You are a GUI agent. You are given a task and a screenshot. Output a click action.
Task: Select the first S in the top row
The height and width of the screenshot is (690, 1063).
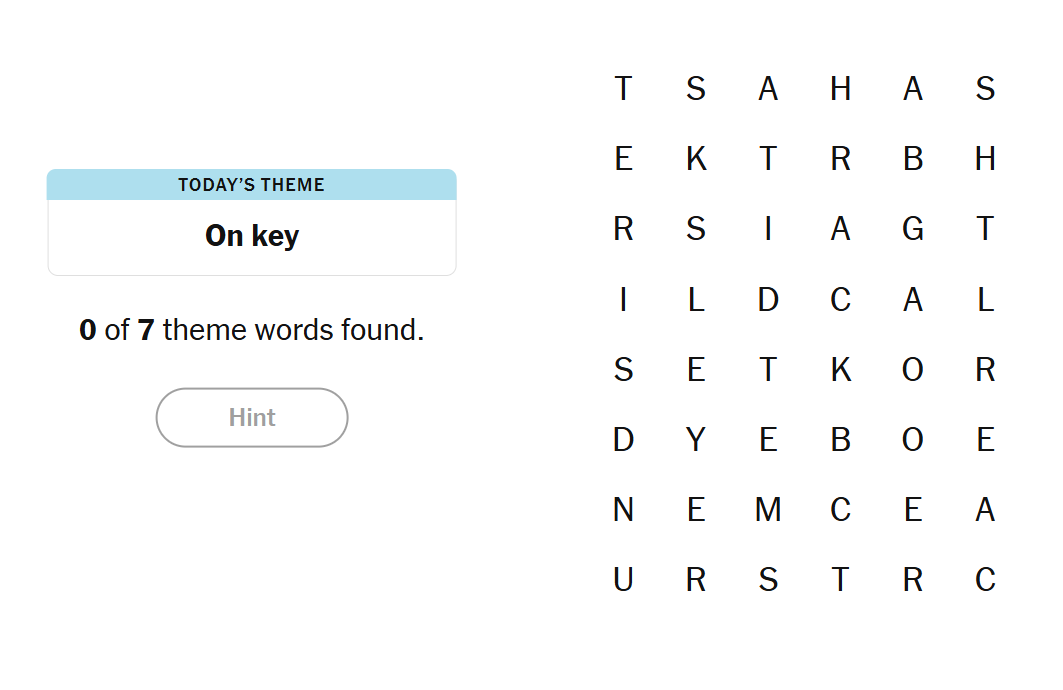click(696, 89)
